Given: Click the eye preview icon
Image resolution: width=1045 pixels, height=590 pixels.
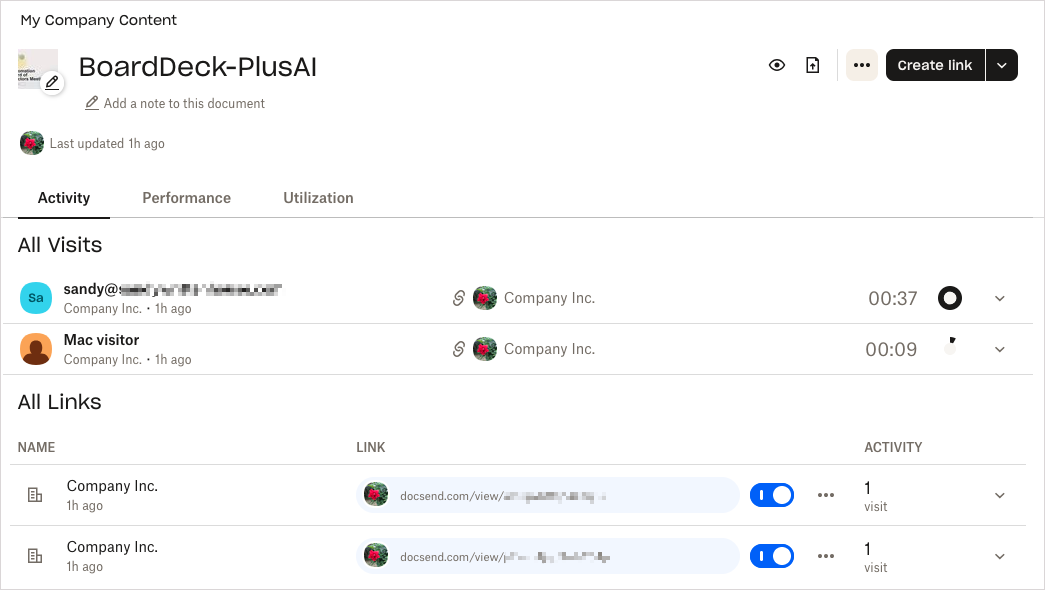Looking at the screenshot, I should tap(777, 65).
